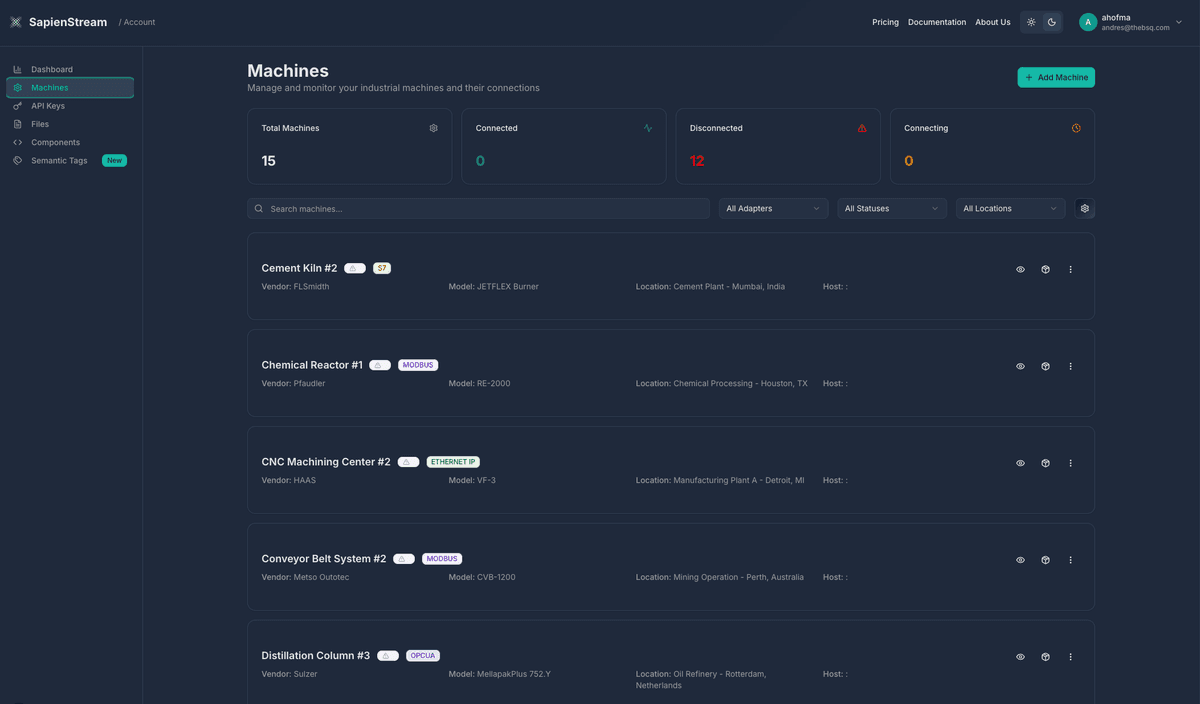Open the cube icon for Cement Kiln #2
1200x704 pixels.
click(1045, 270)
